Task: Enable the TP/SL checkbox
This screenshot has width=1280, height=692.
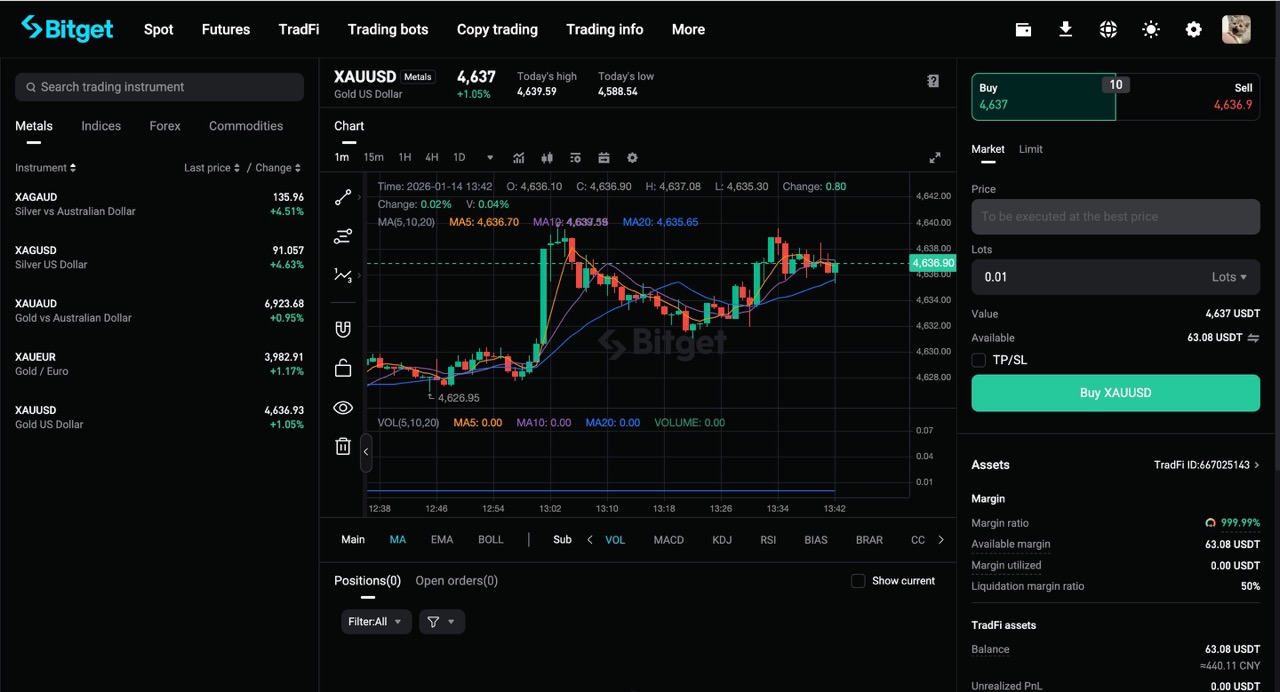Action: (x=978, y=360)
